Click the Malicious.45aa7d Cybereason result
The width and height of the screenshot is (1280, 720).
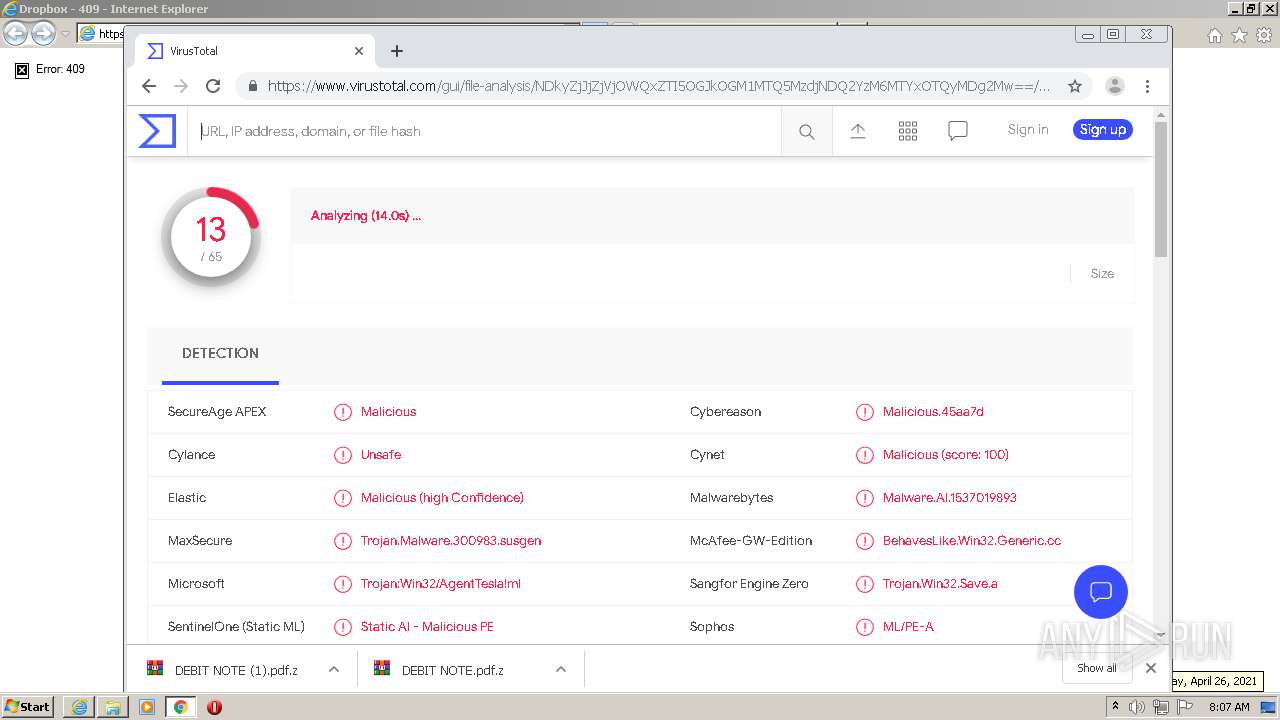coord(933,412)
